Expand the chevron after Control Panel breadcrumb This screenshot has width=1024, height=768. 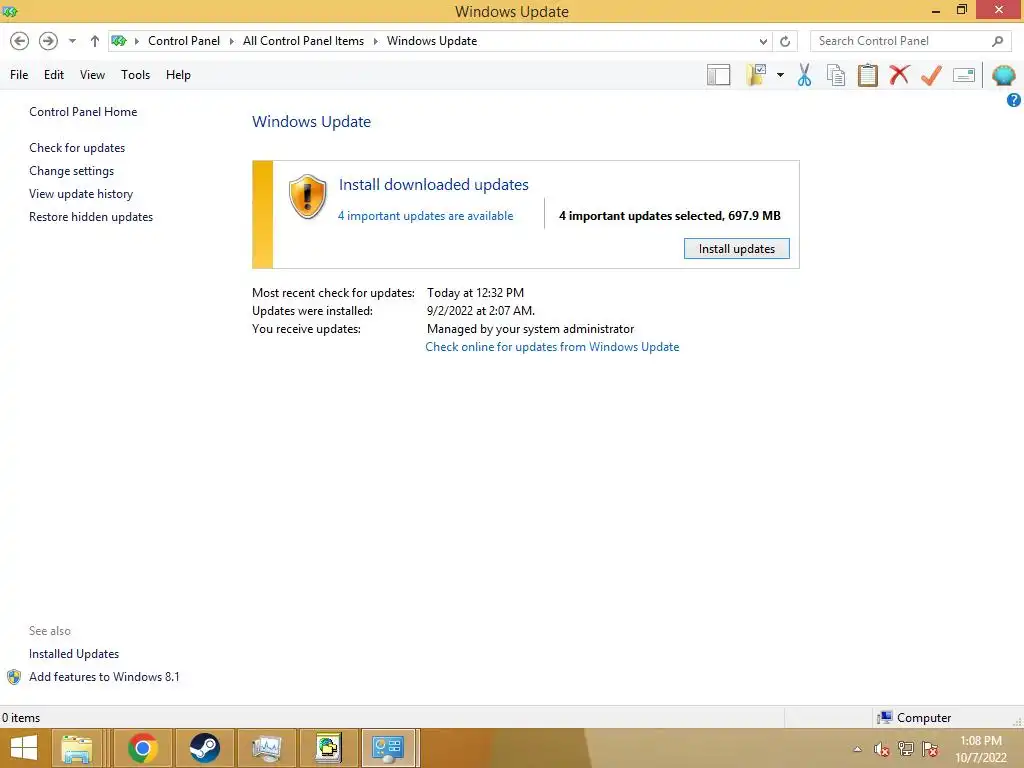(231, 41)
